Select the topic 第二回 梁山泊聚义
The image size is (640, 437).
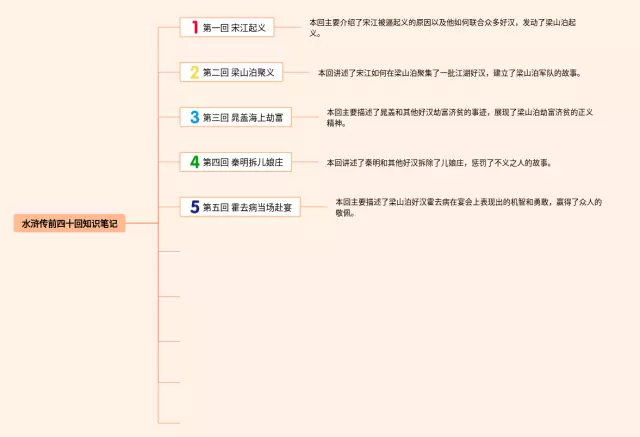coord(238,72)
